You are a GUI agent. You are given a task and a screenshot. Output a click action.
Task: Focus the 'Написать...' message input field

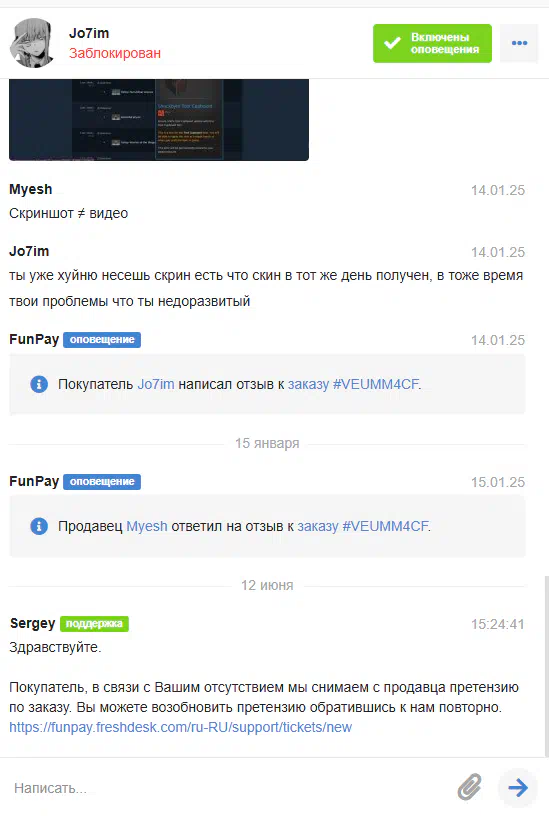229,787
